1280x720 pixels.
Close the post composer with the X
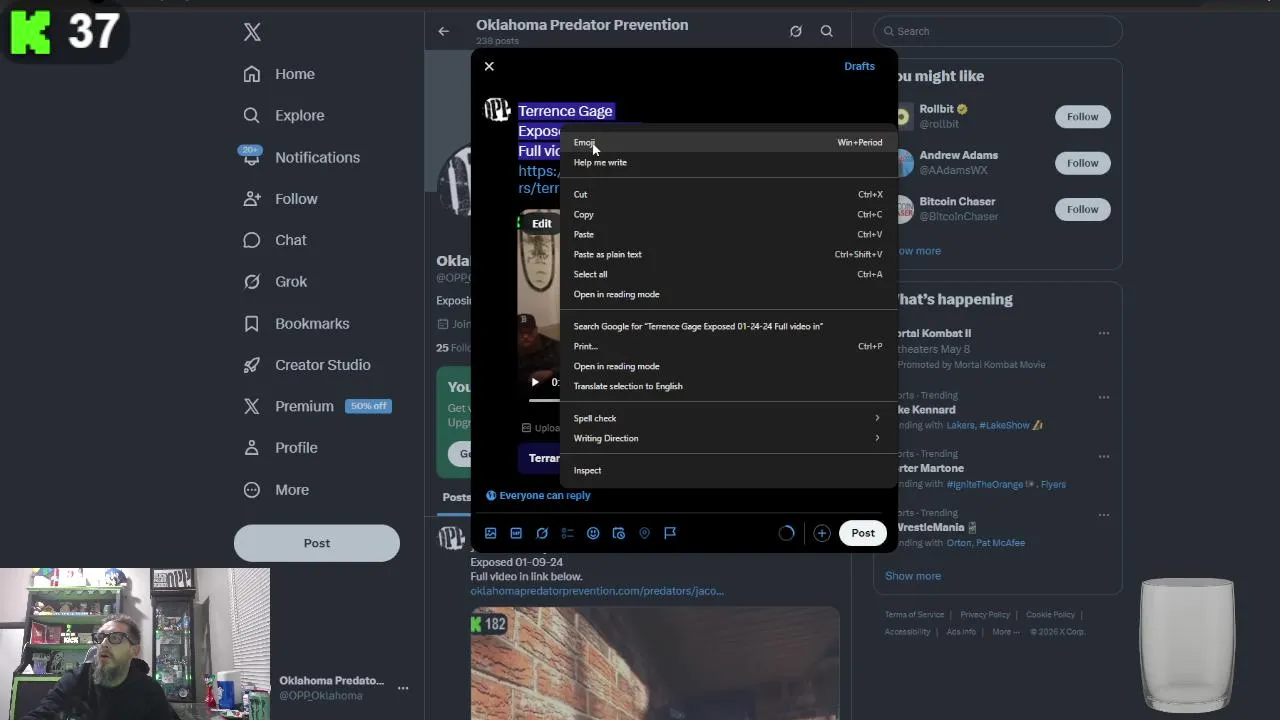(x=489, y=66)
